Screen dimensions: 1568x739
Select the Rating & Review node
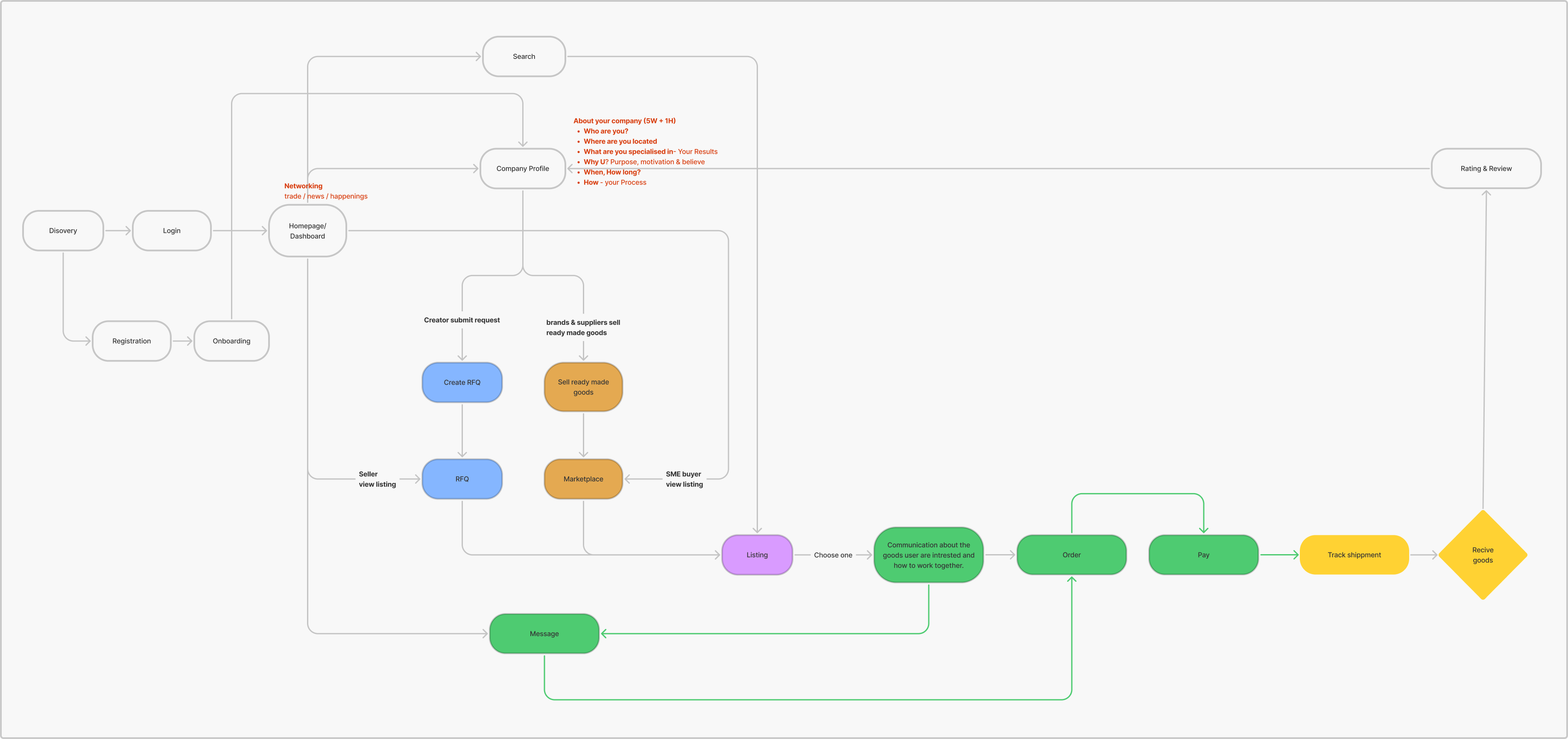coord(1486,169)
